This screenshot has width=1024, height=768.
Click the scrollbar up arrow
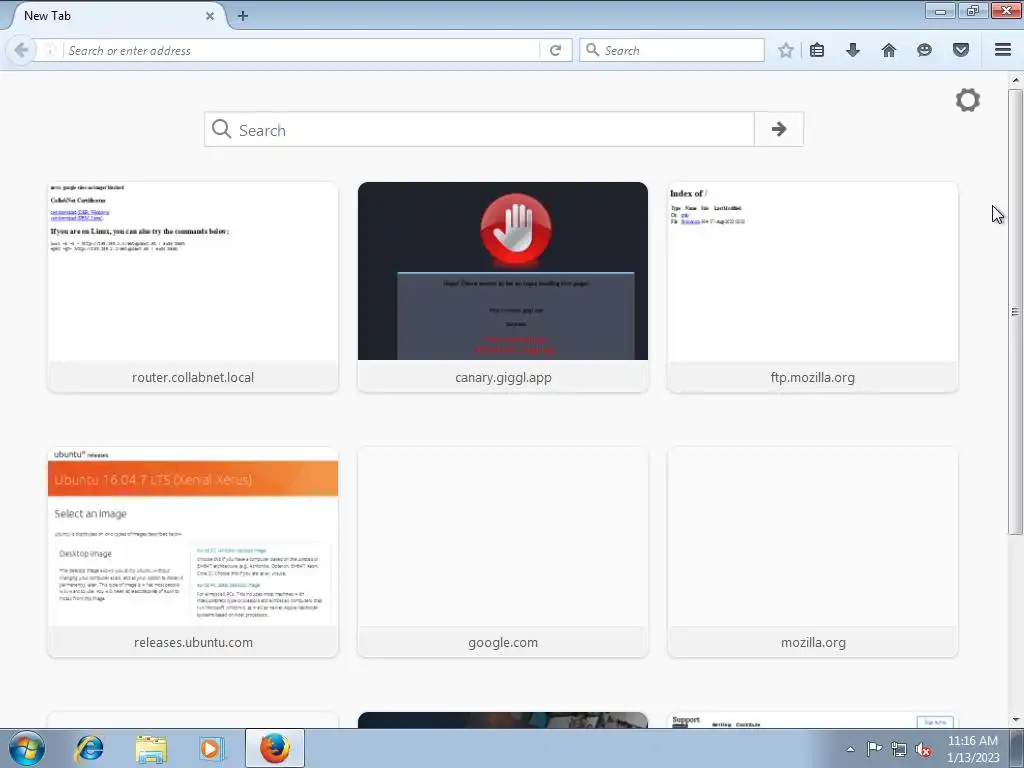point(1015,80)
